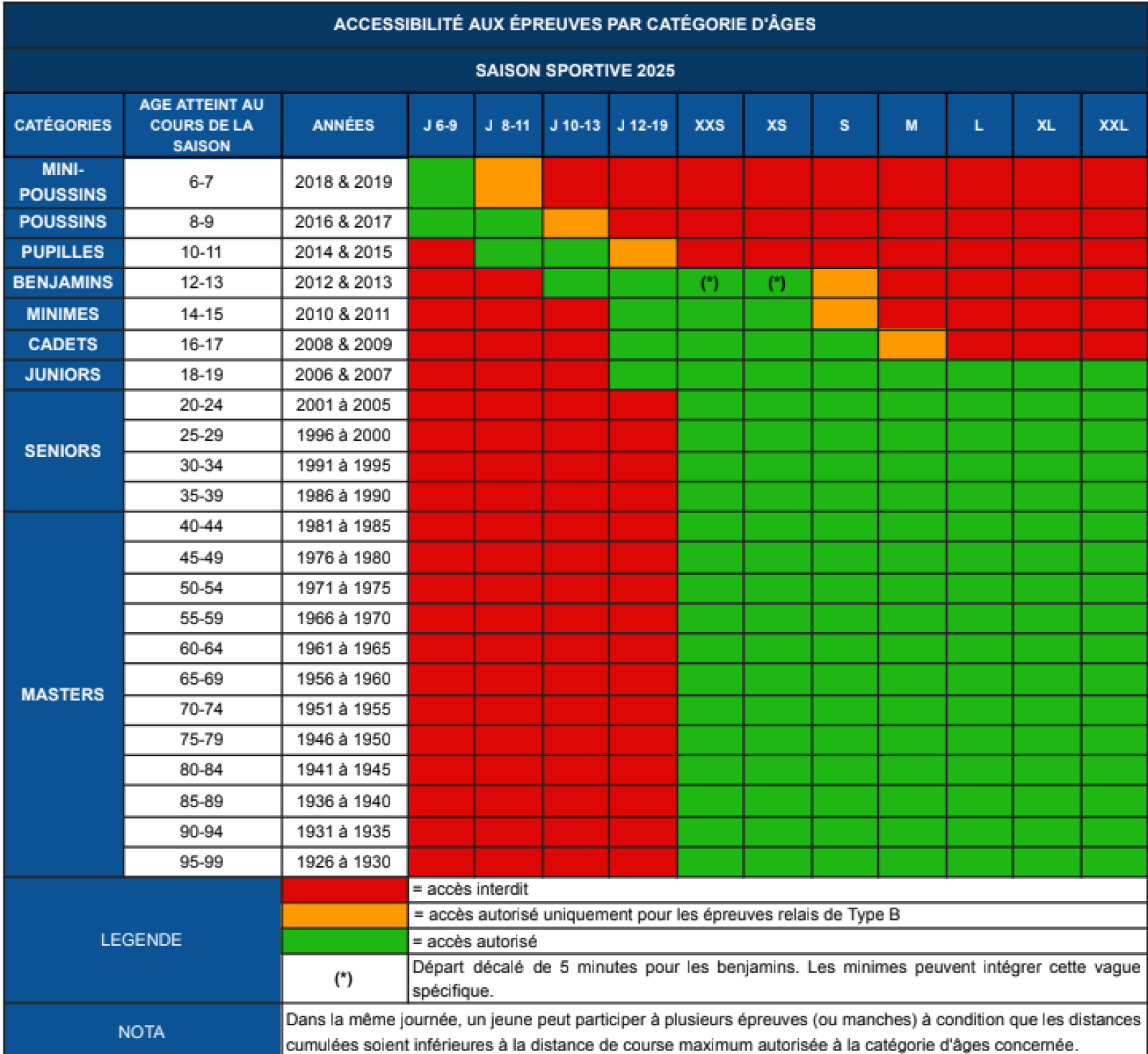Select the '2018 & 2019' years cell
This screenshot has width=1148, height=1054.
click(x=344, y=182)
